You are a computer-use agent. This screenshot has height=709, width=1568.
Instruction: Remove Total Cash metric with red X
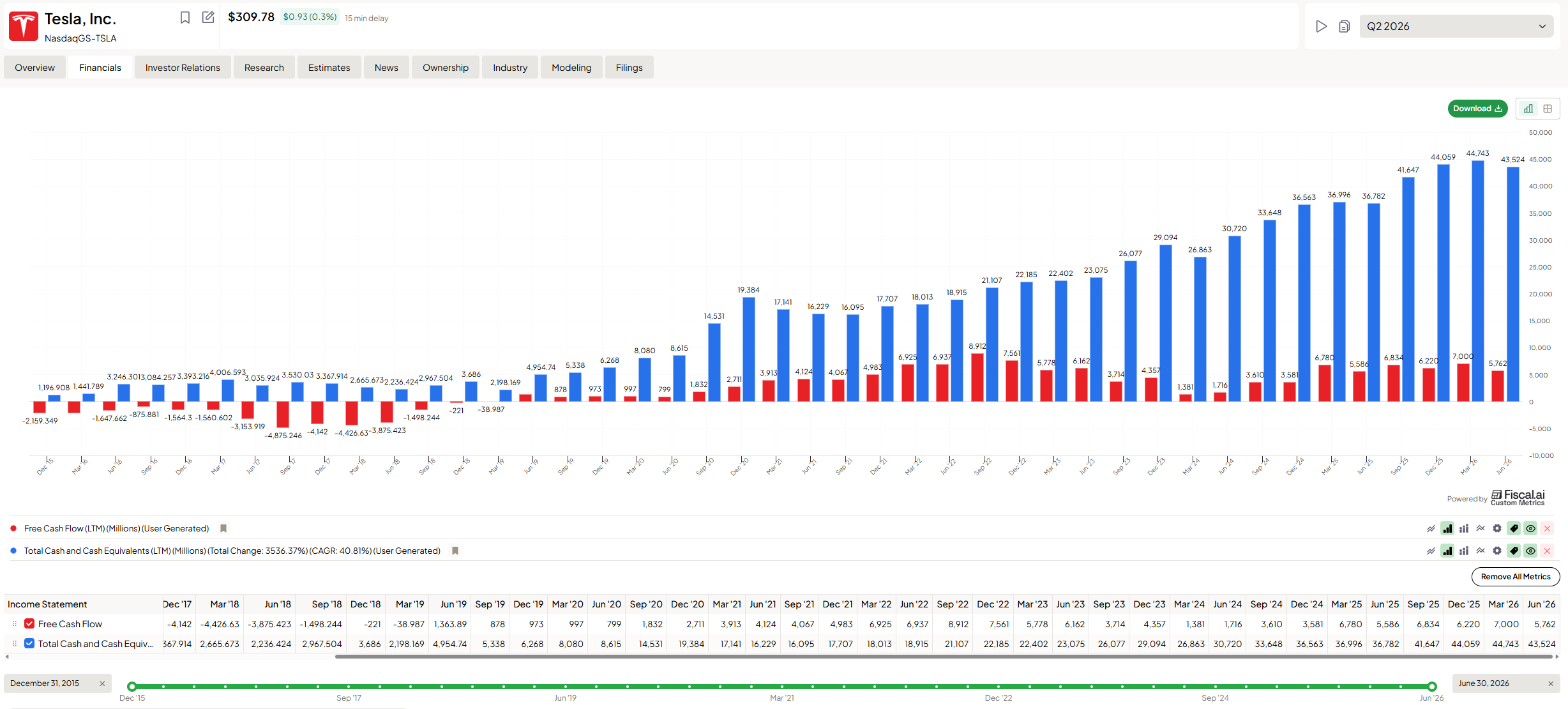point(1547,551)
